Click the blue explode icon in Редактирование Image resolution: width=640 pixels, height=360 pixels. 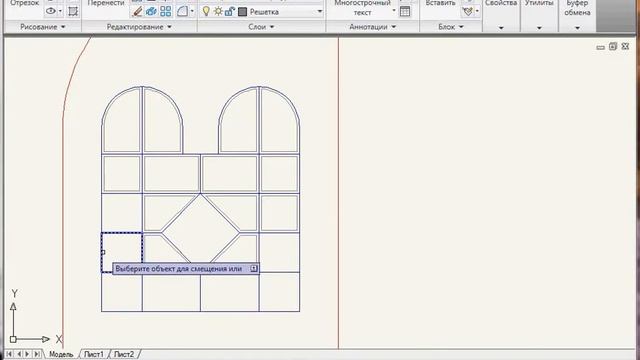coord(151,11)
